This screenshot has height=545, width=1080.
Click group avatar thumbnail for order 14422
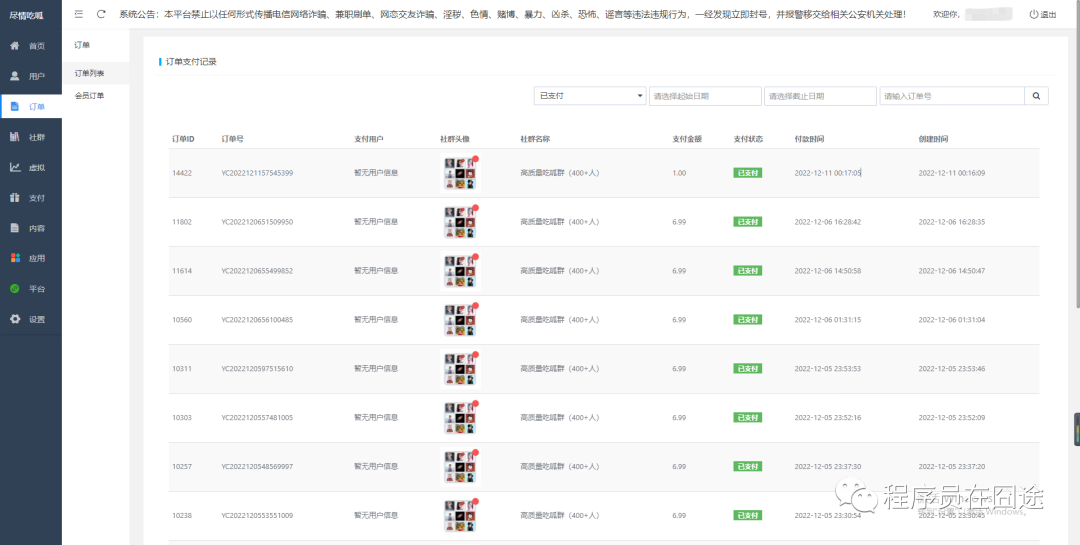click(x=458, y=173)
